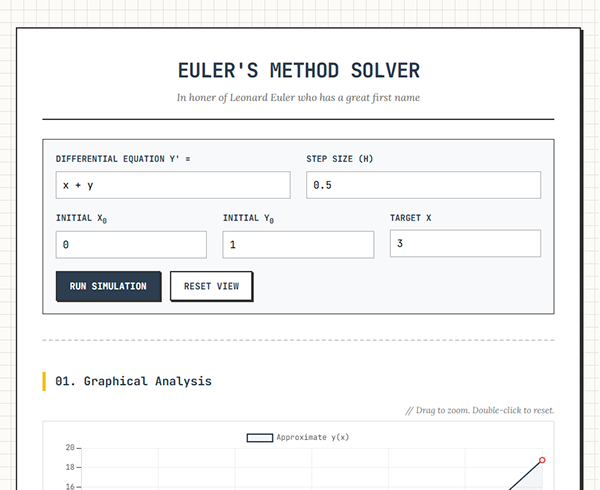
Task: Click the y-axis tick label 20
Action: [x=70, y=447]
